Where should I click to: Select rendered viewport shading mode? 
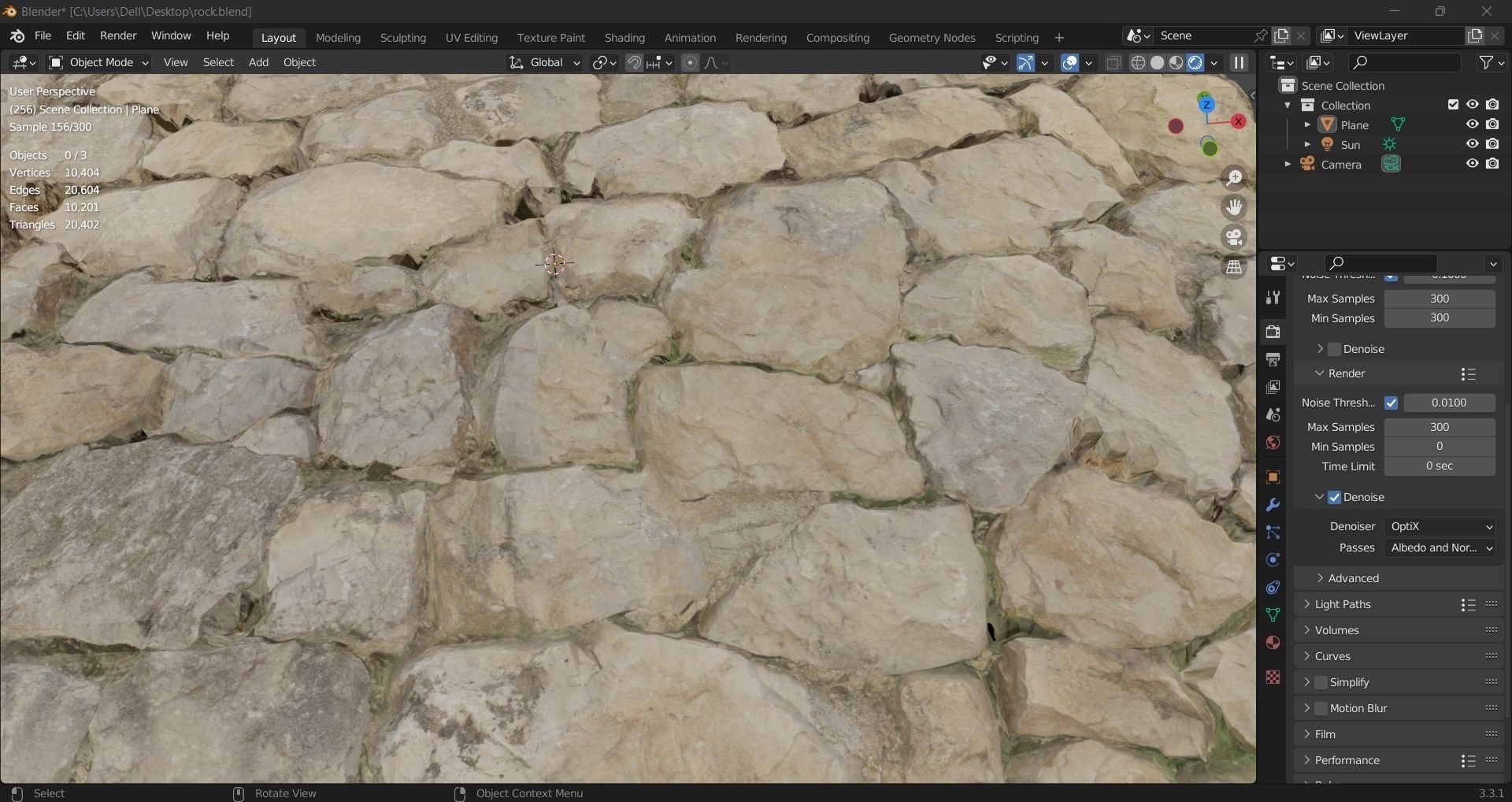(x=1196, y=62)
